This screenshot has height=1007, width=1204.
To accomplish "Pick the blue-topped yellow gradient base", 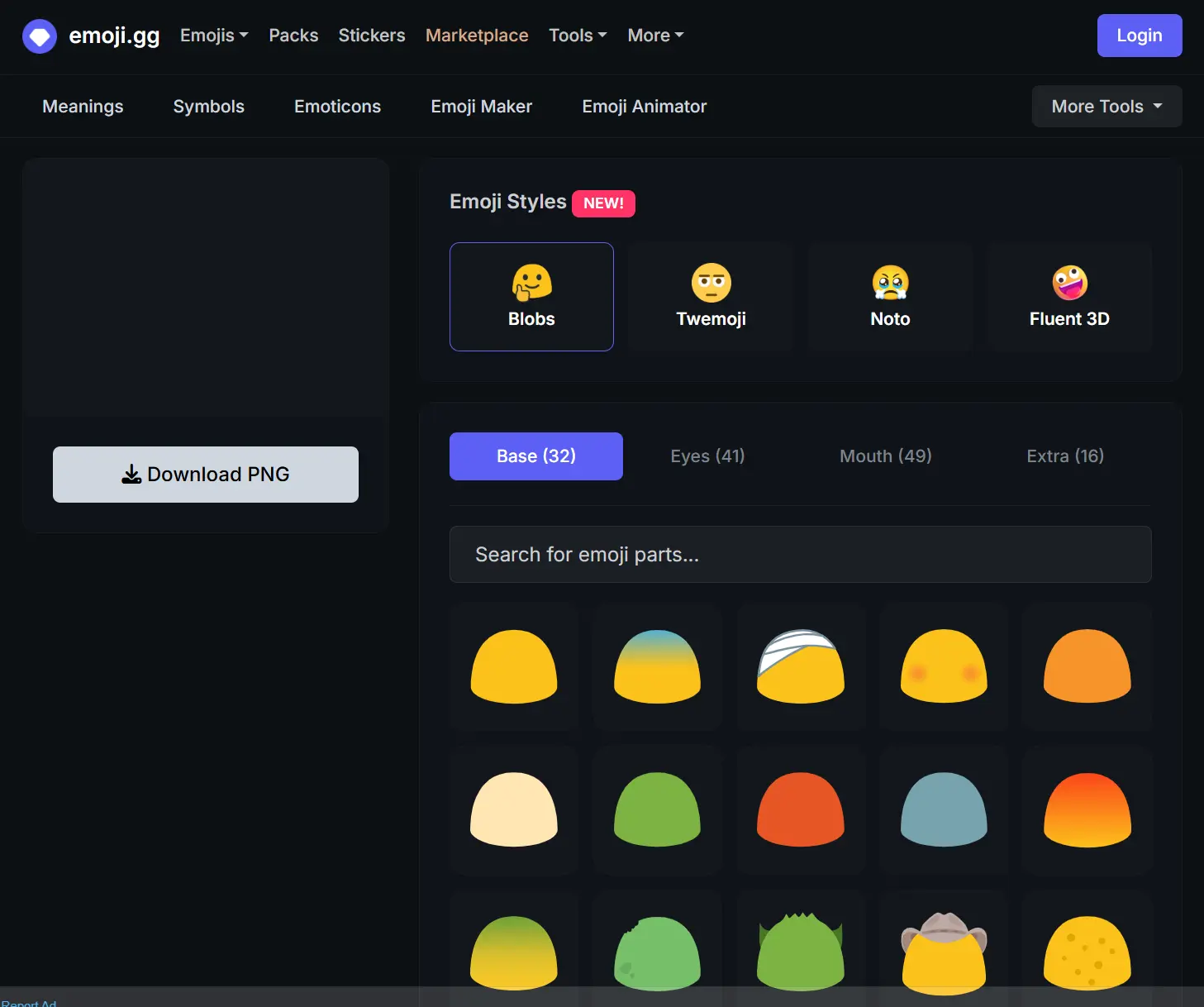I will pos(657,666).
